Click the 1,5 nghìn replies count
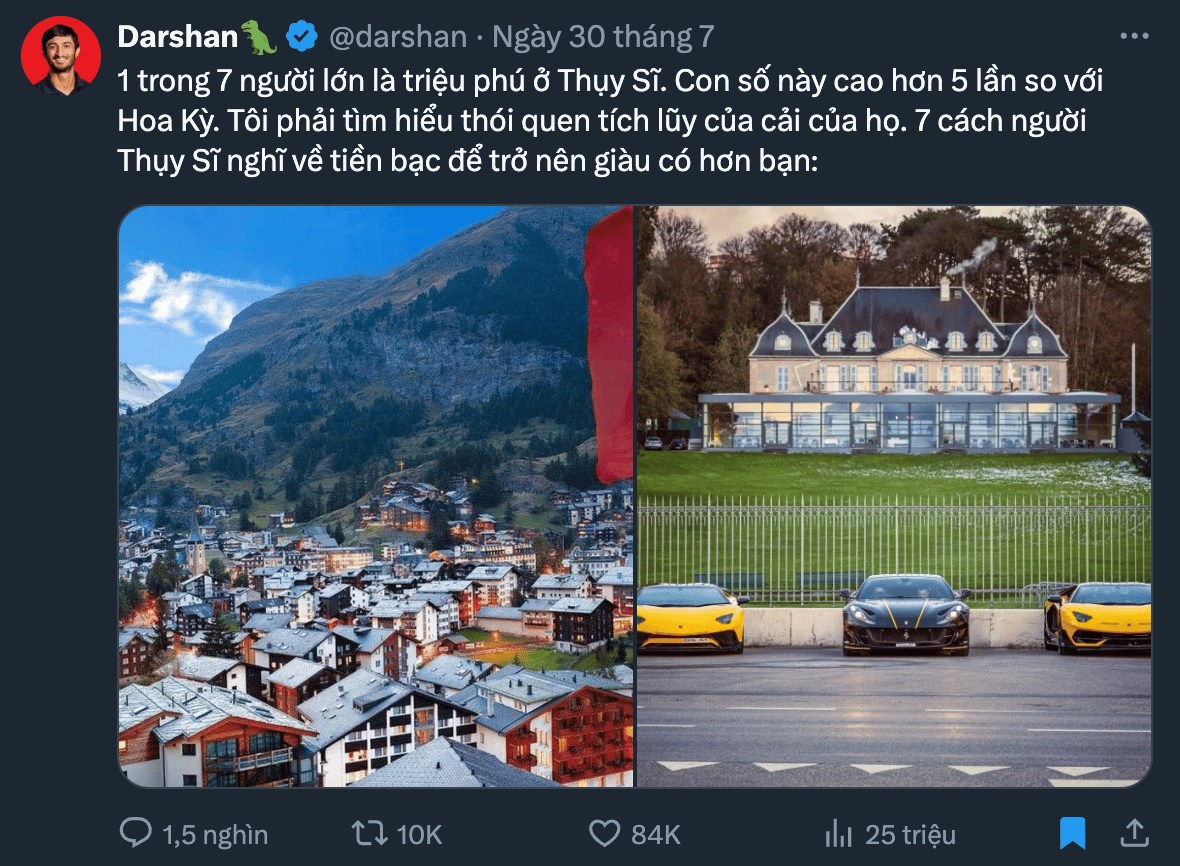Viewport: 1180px width, 866px height. [215, 834]
